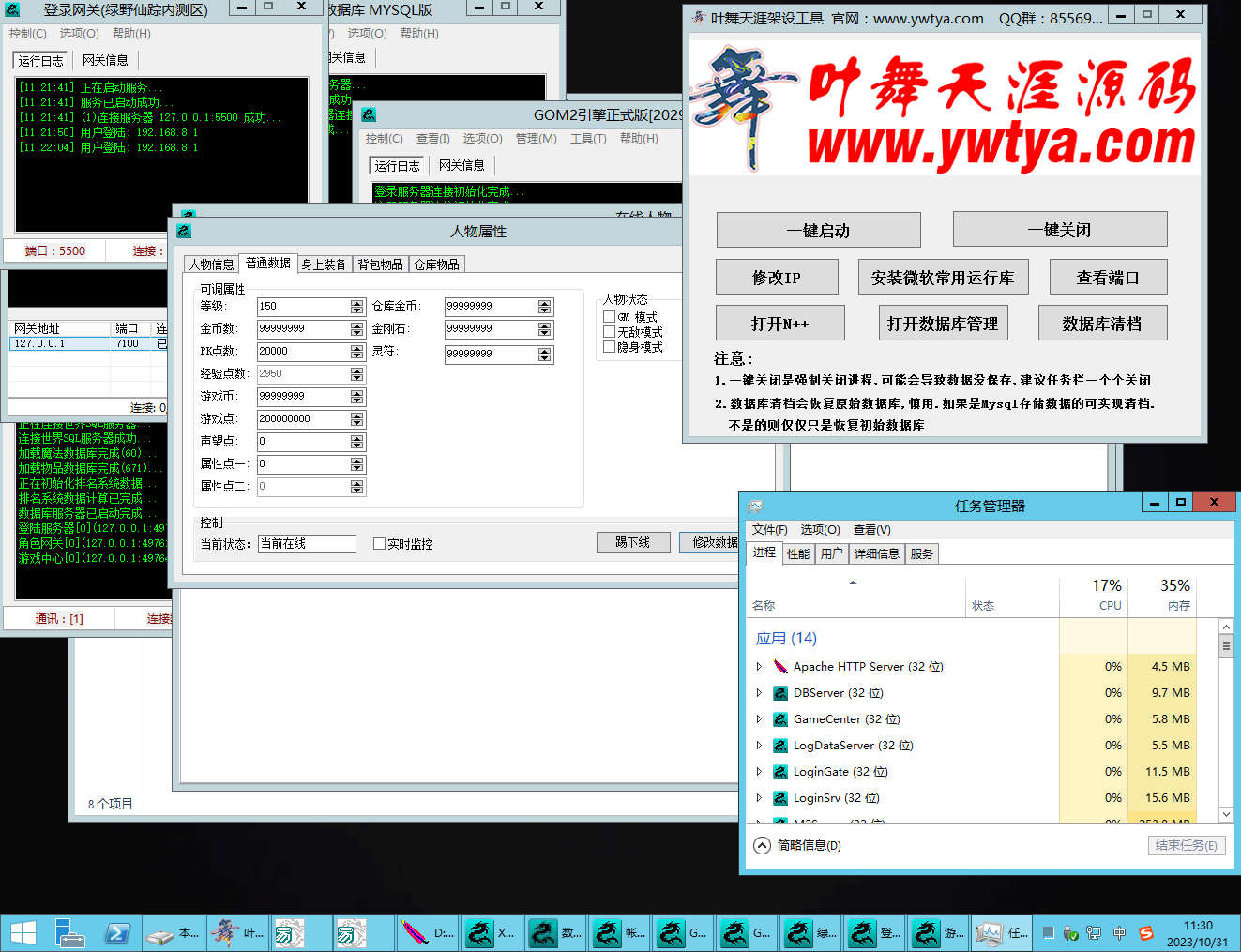Launch PowerShell from the taskbar
Viewport: 1241px width, 952px height.
(118, 933)
